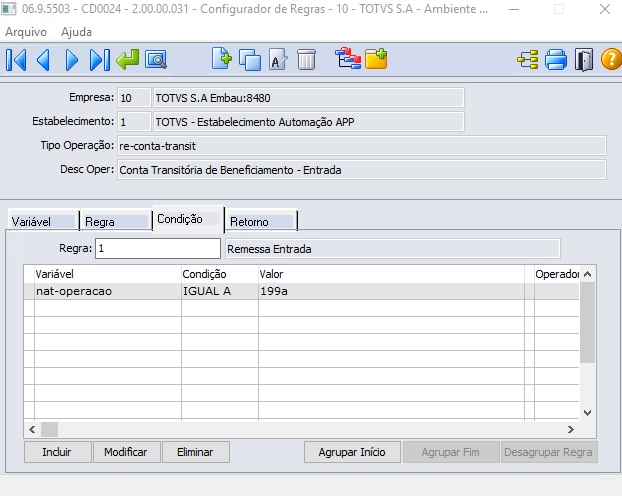Open the Ajuda menu
Viewport: 622px width, 496px height.
coord(76,32)
